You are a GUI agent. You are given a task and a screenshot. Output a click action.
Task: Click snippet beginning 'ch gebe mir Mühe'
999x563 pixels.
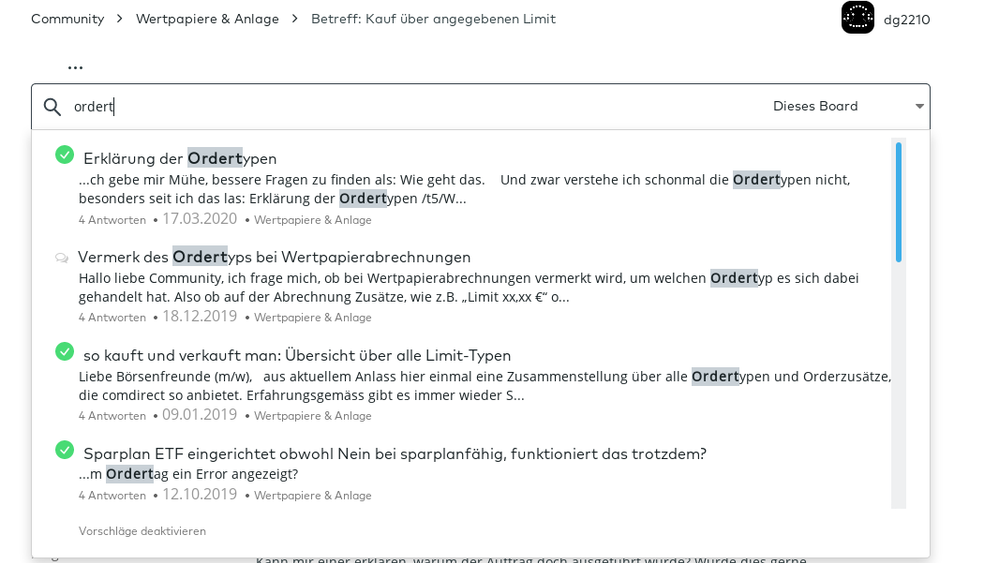pos(464,189)
